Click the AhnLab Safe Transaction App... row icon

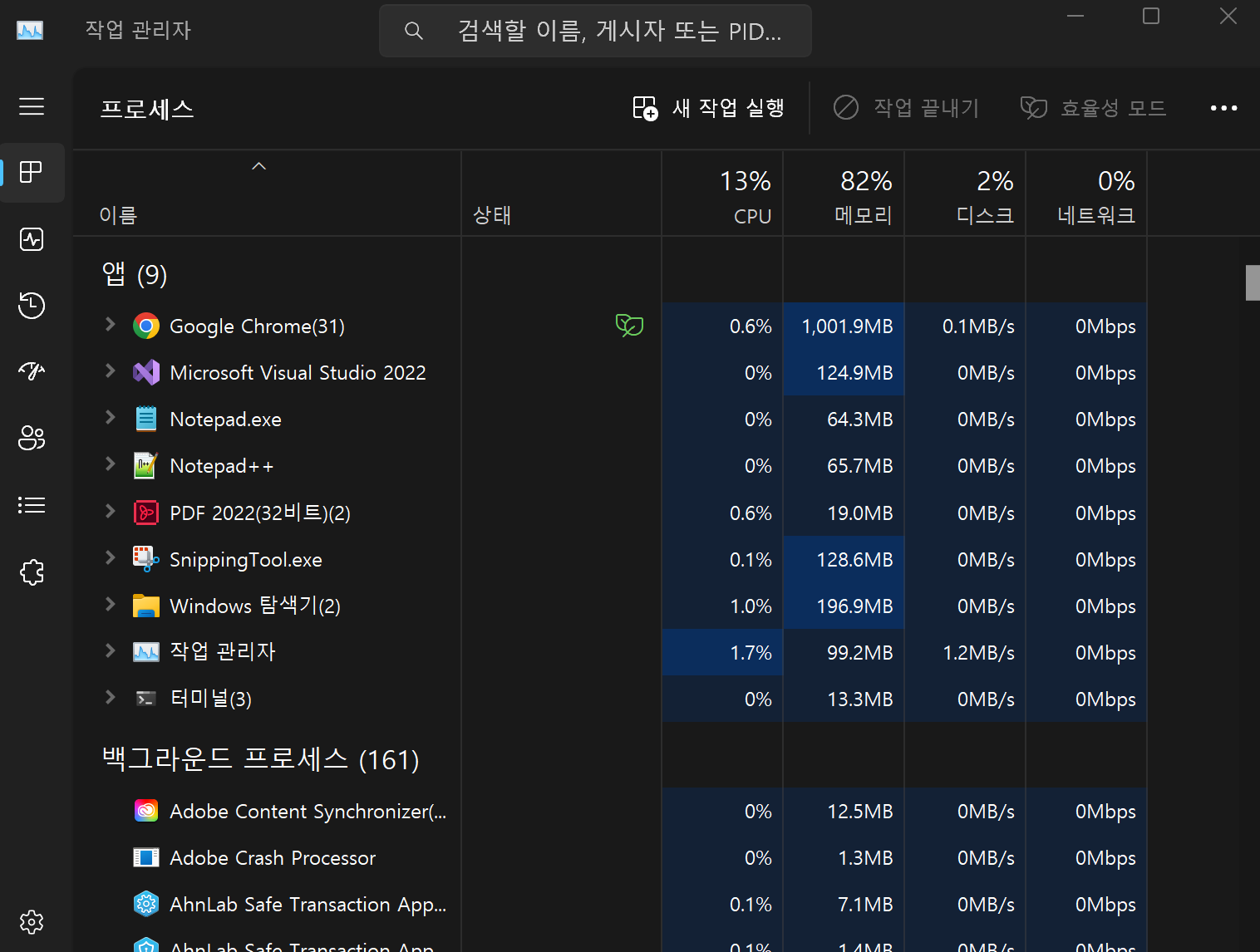click(x=146, y=904)
